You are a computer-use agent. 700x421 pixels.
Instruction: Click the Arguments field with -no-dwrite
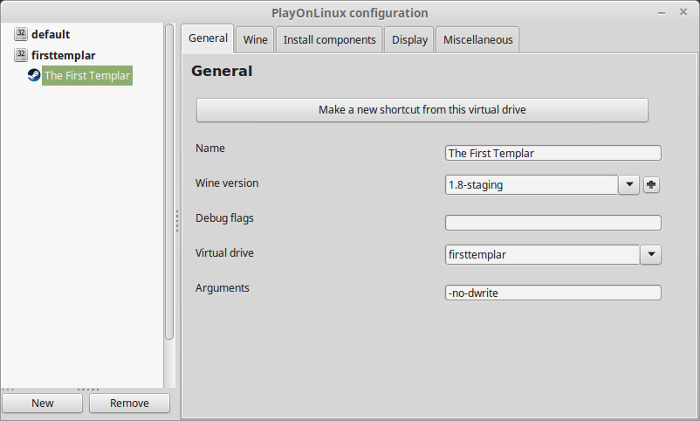click(553, 293)
